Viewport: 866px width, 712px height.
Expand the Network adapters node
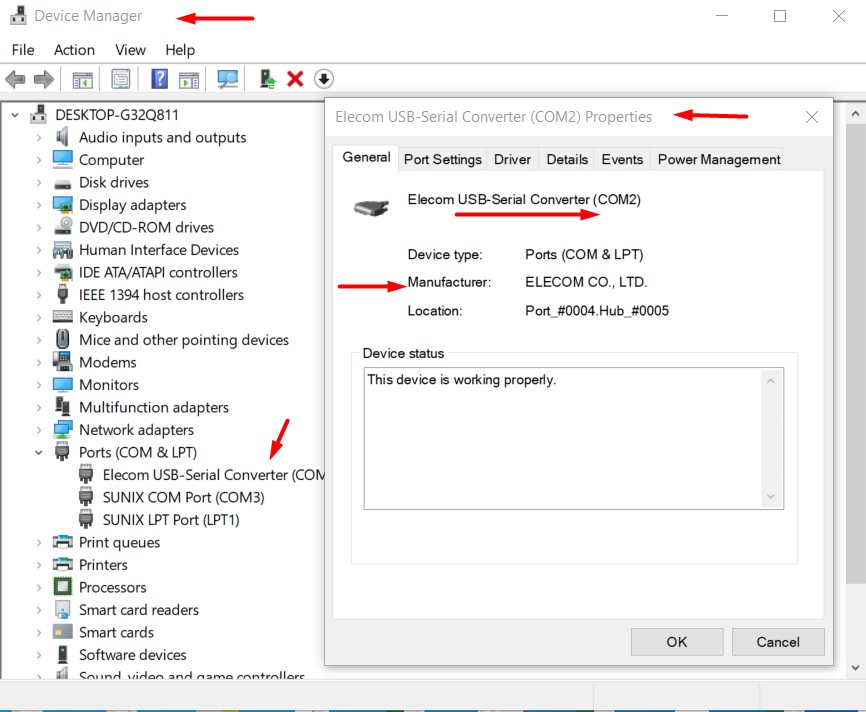point(39,430)
